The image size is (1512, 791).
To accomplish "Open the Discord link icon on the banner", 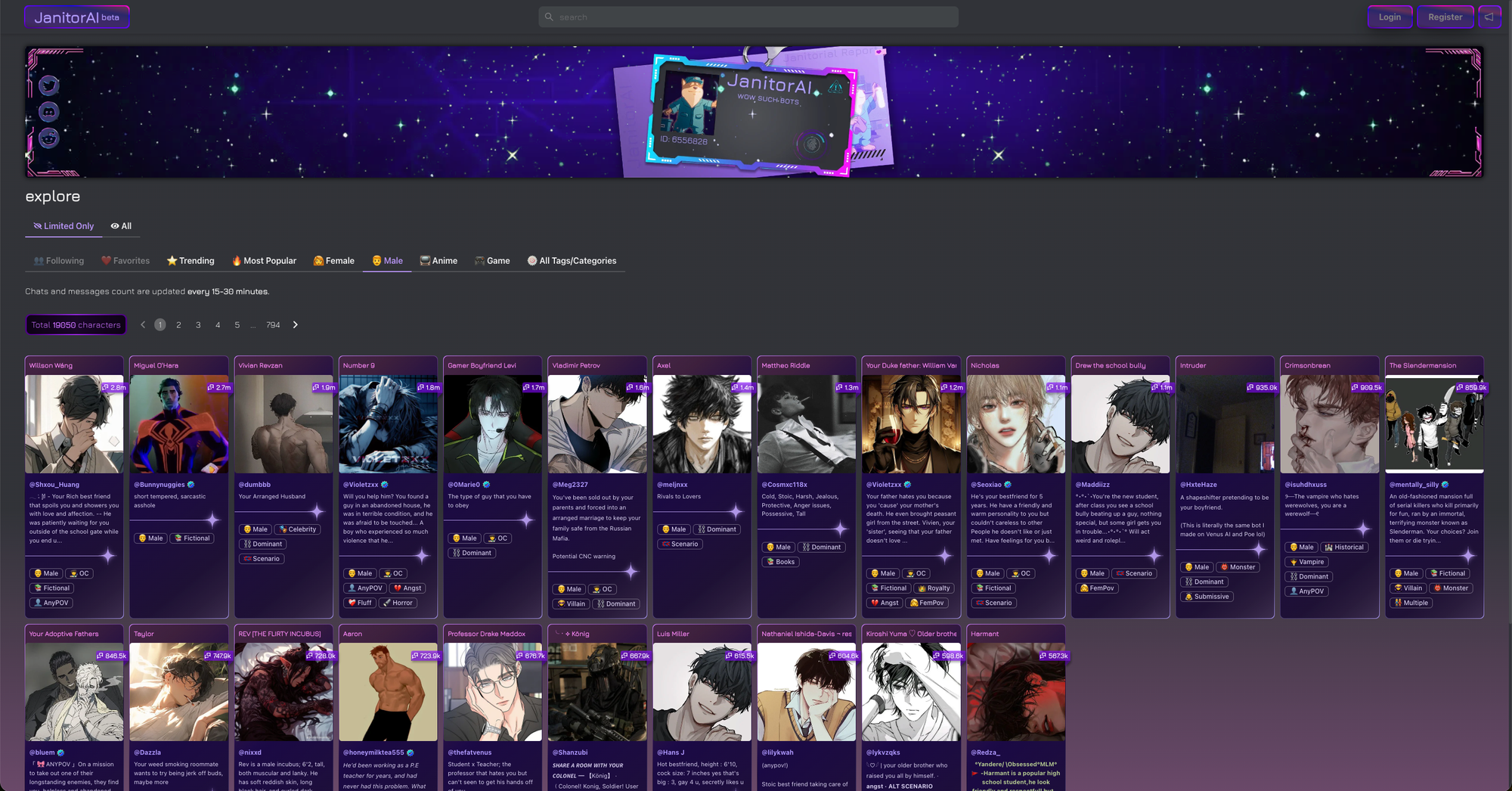I will [49, 112].
